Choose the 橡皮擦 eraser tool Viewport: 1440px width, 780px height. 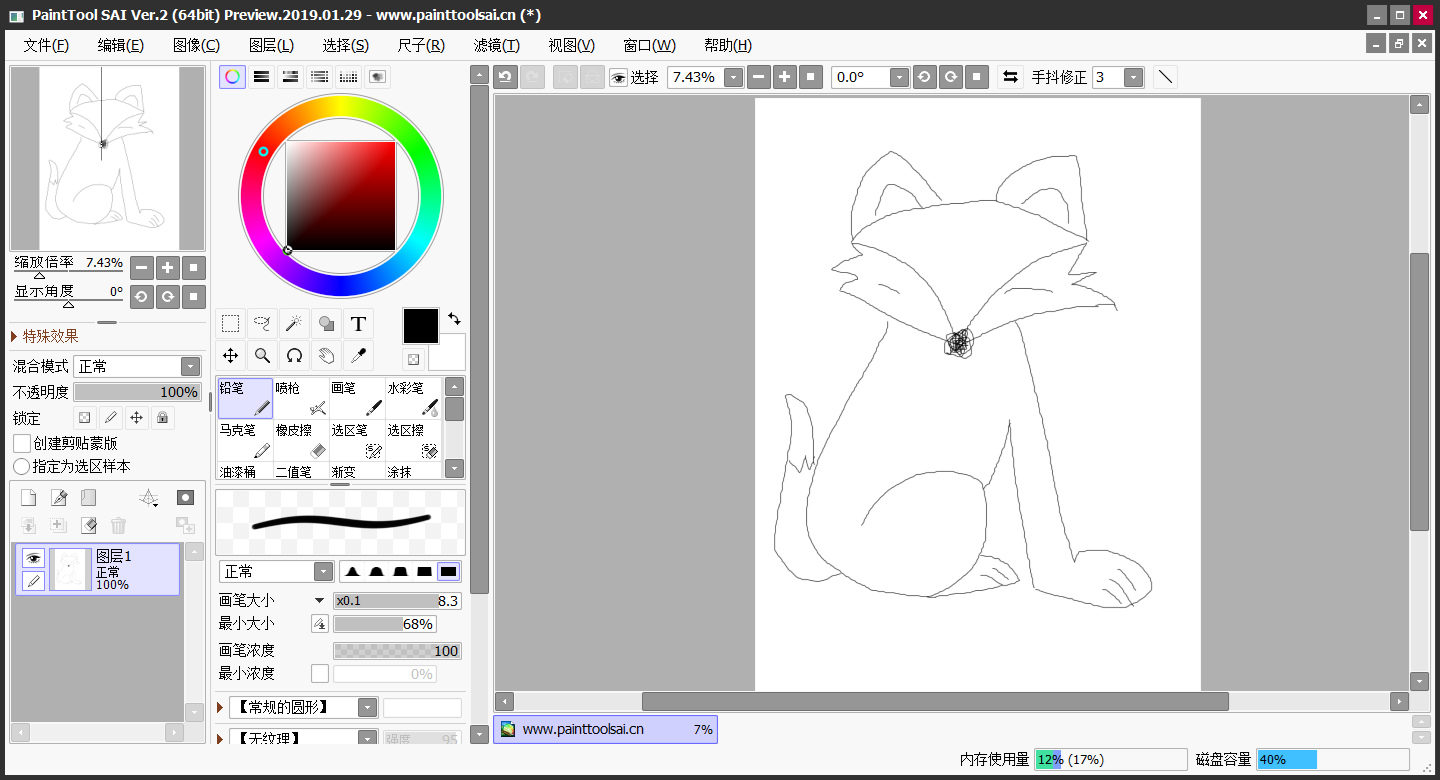(x=301, y=441)
